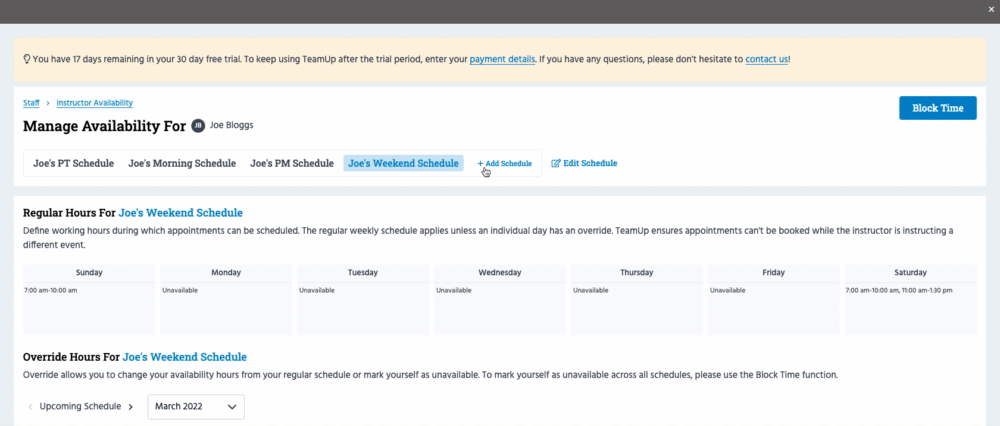This screenshot has width=1000, height=426.
Task: Switch to Joe's PT Schedule tab
Action: (x=73, y=163)
